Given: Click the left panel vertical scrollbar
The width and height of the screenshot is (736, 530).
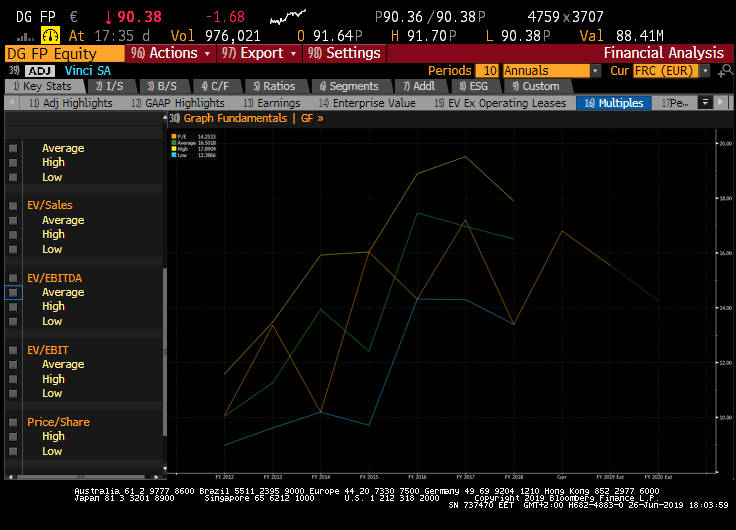Looking at the screenshot, I should point(165,350).
